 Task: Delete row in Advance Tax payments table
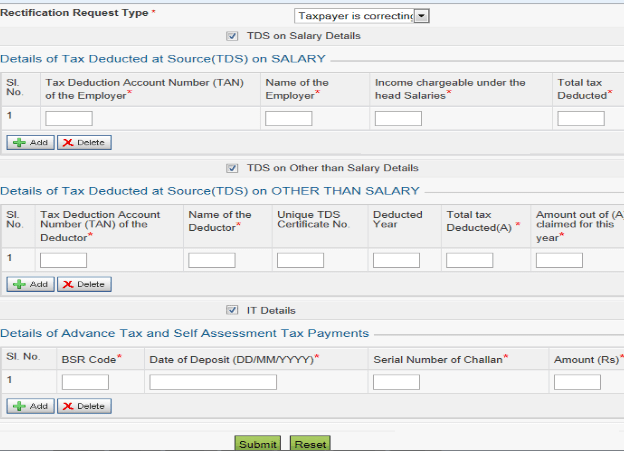pos(84,407)
